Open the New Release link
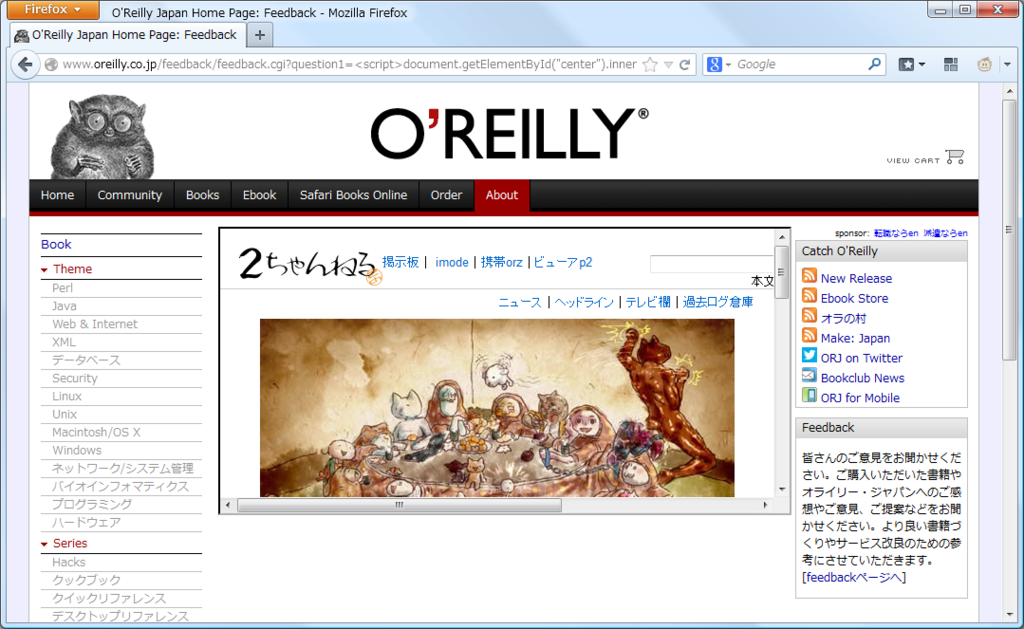Screen dimensions: 1024x629 pos(856,278)
